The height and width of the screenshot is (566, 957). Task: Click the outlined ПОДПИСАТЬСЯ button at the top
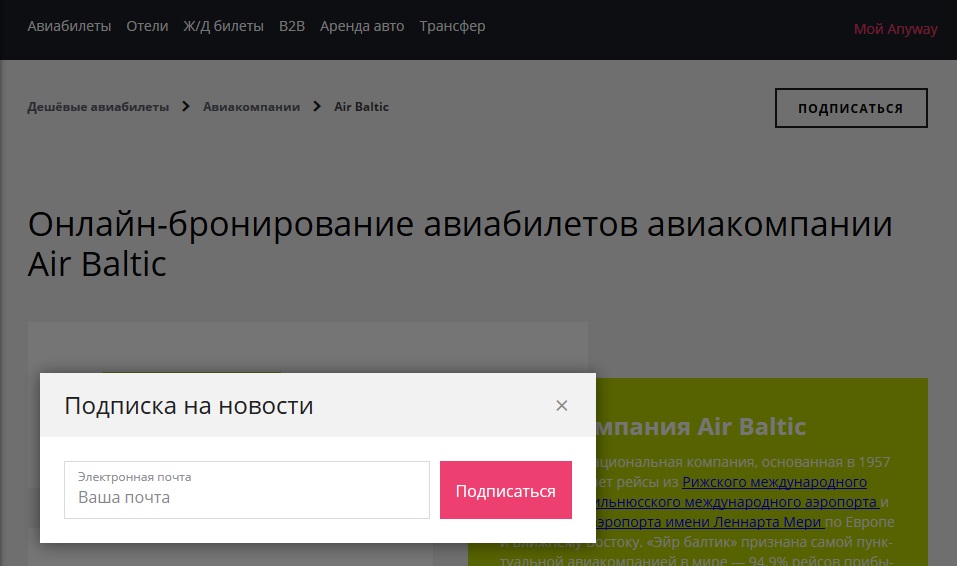(851, 108)
